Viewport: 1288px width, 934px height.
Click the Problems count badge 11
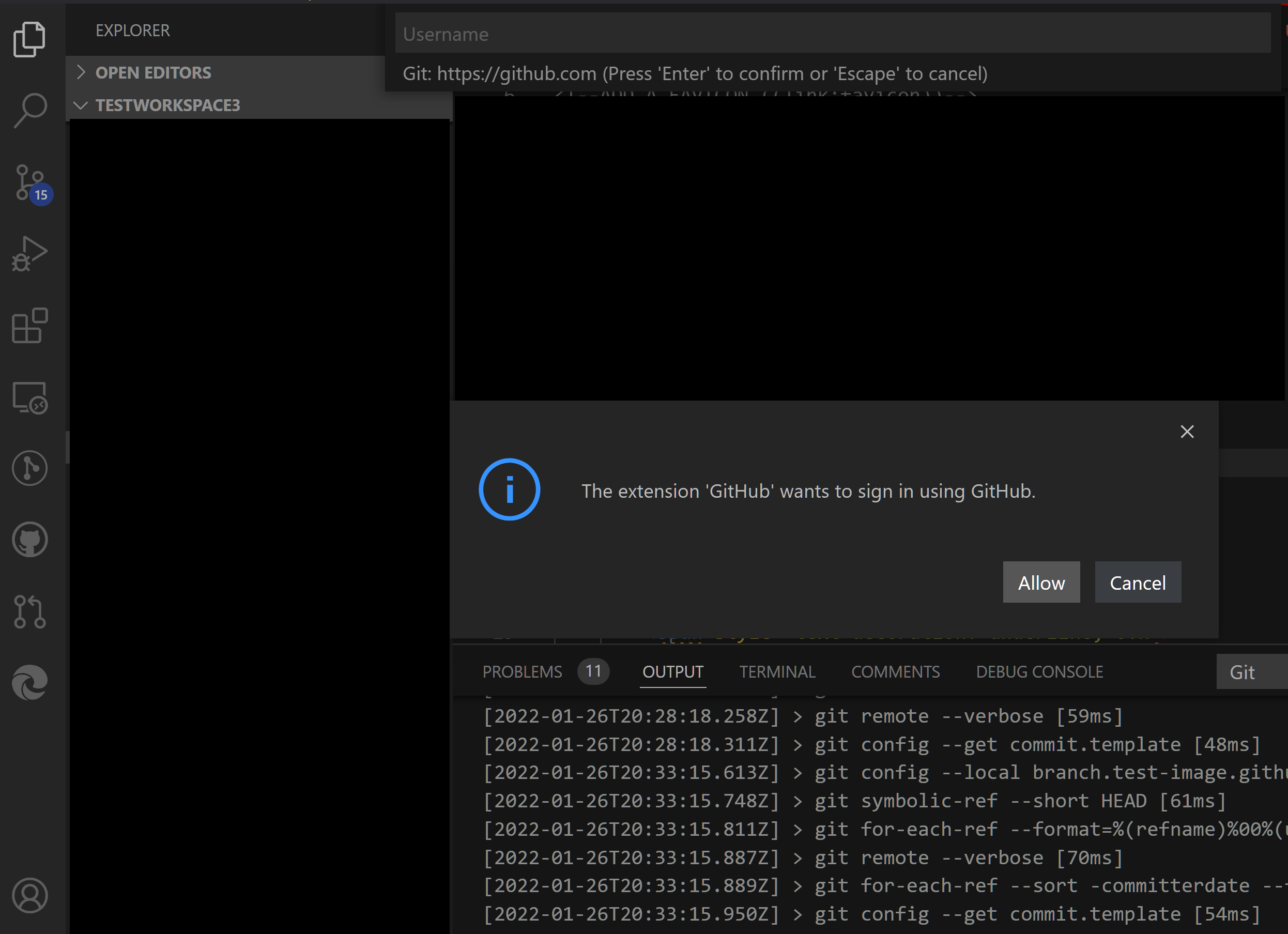[593, 671]
